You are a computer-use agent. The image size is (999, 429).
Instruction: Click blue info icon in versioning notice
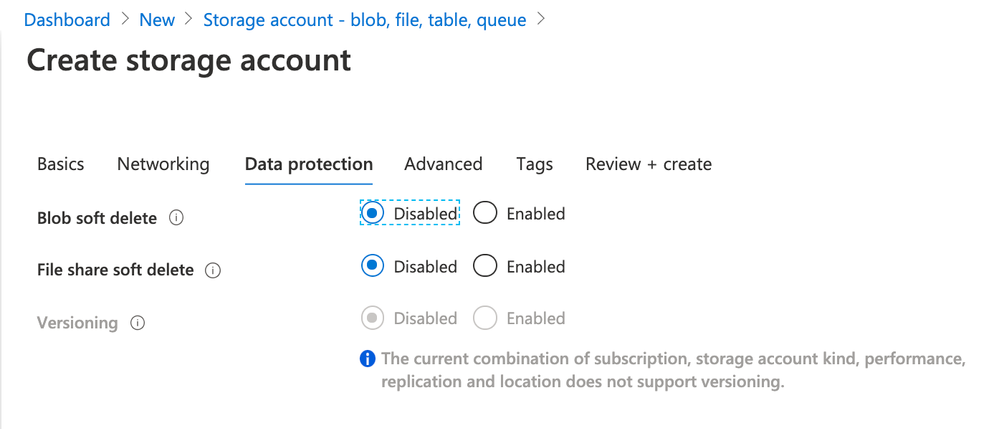(368, 359)
